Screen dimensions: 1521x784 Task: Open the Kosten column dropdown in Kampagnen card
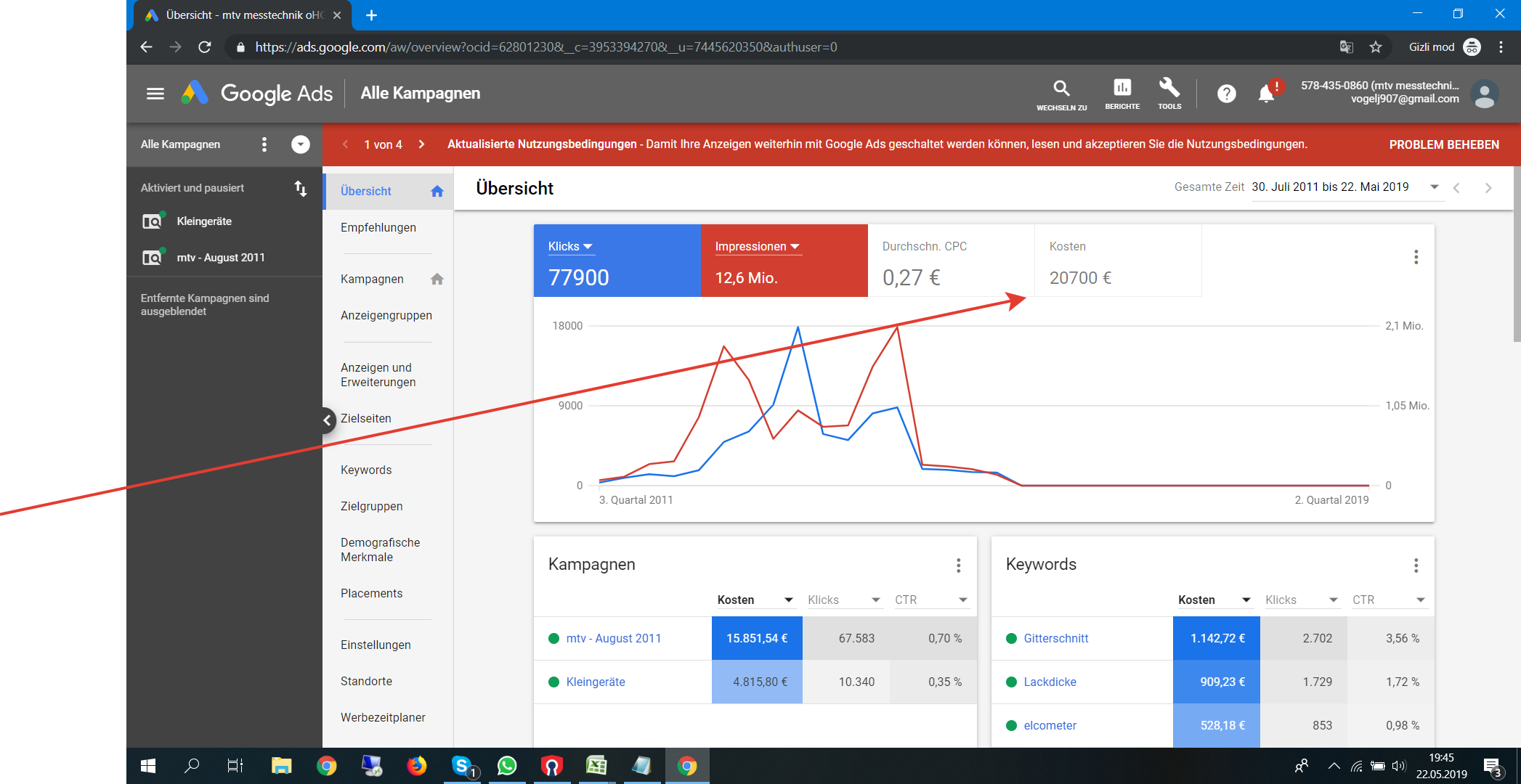(x=789, y=600)
